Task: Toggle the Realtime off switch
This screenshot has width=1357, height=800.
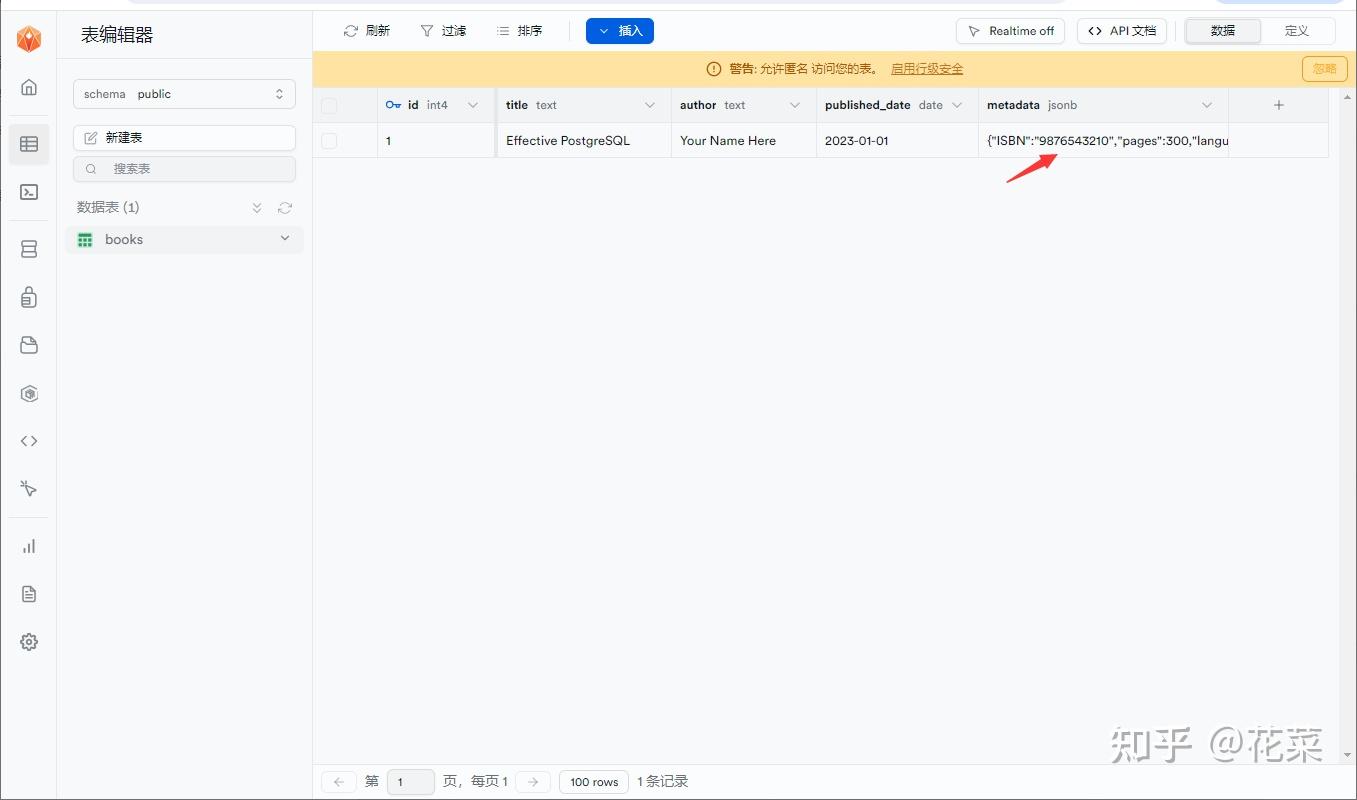Action: pos(1010,30)
